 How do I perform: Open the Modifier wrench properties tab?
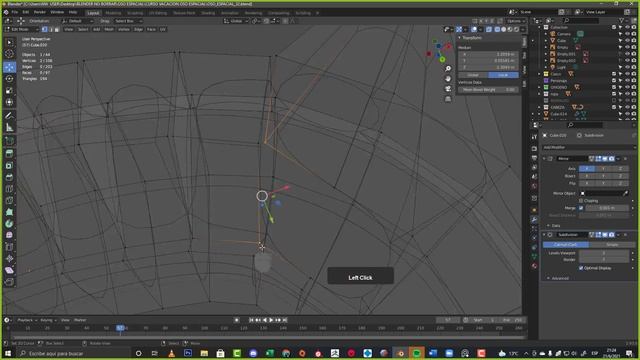pyautogui.click(x=534, y=219)
